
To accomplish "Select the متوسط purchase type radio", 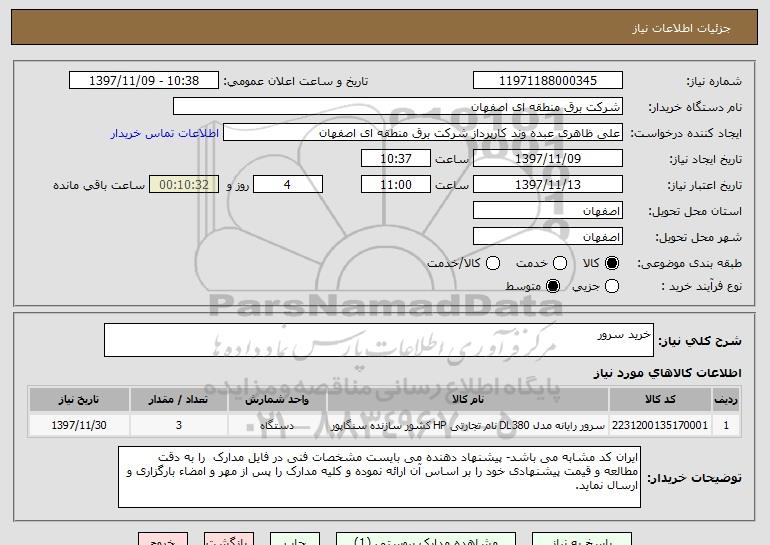I will tap(552, 286).
